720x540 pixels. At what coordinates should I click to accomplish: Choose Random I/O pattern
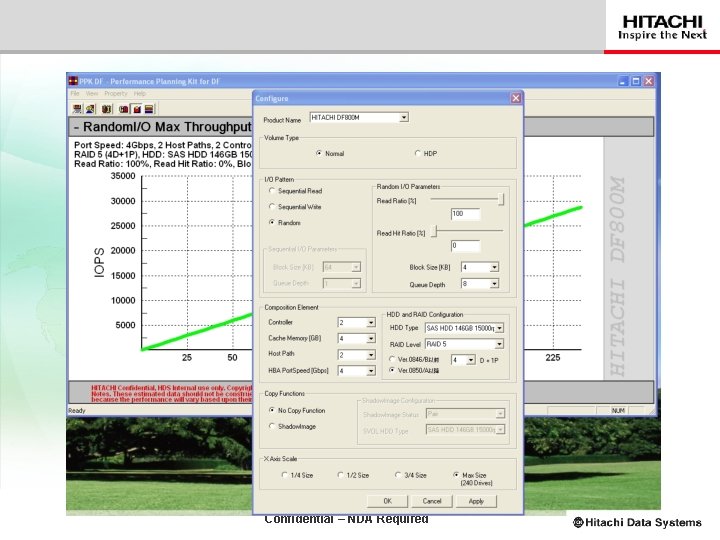[272, 222]
